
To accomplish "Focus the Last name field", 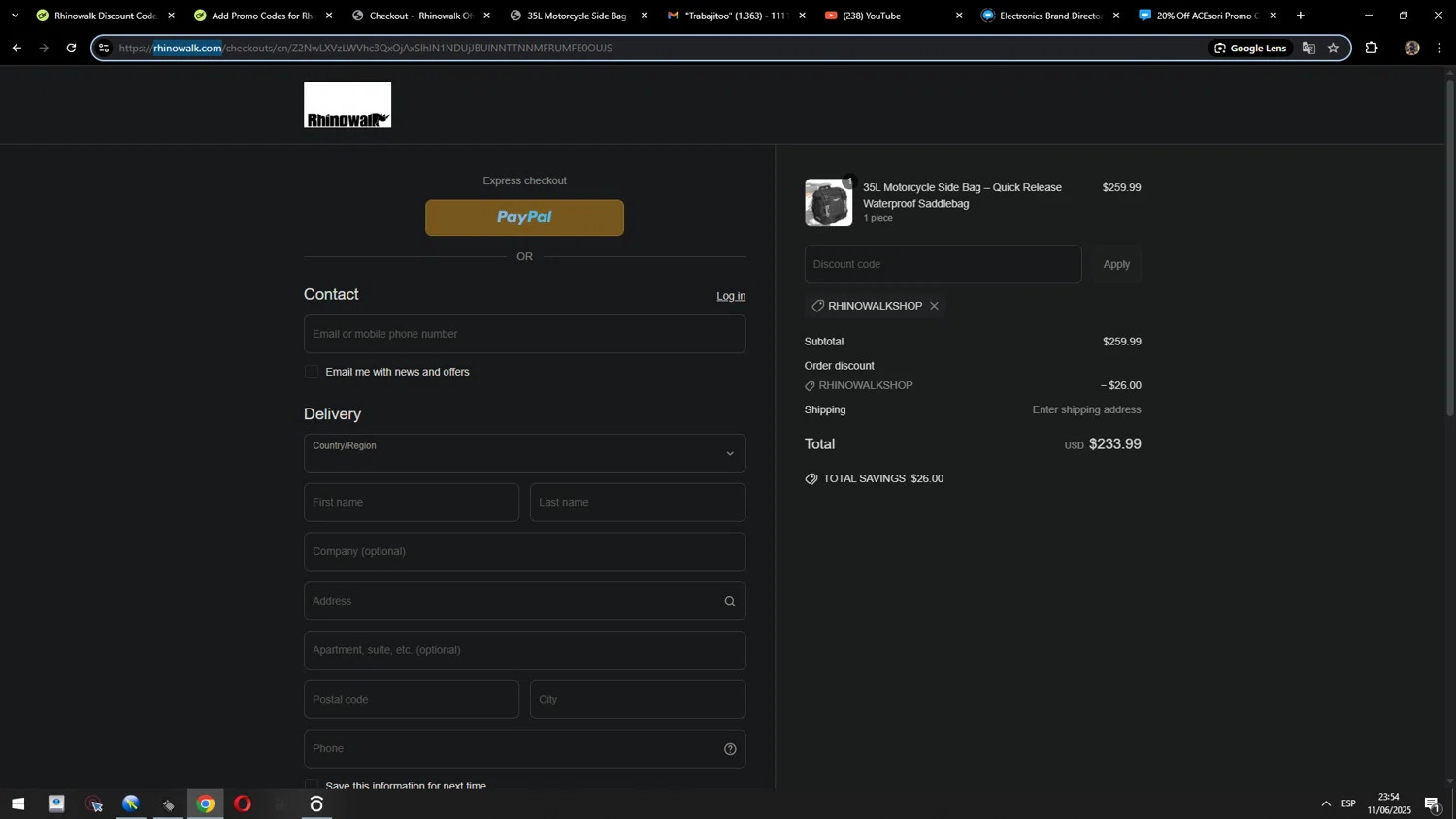I will (x=638, y=503).
